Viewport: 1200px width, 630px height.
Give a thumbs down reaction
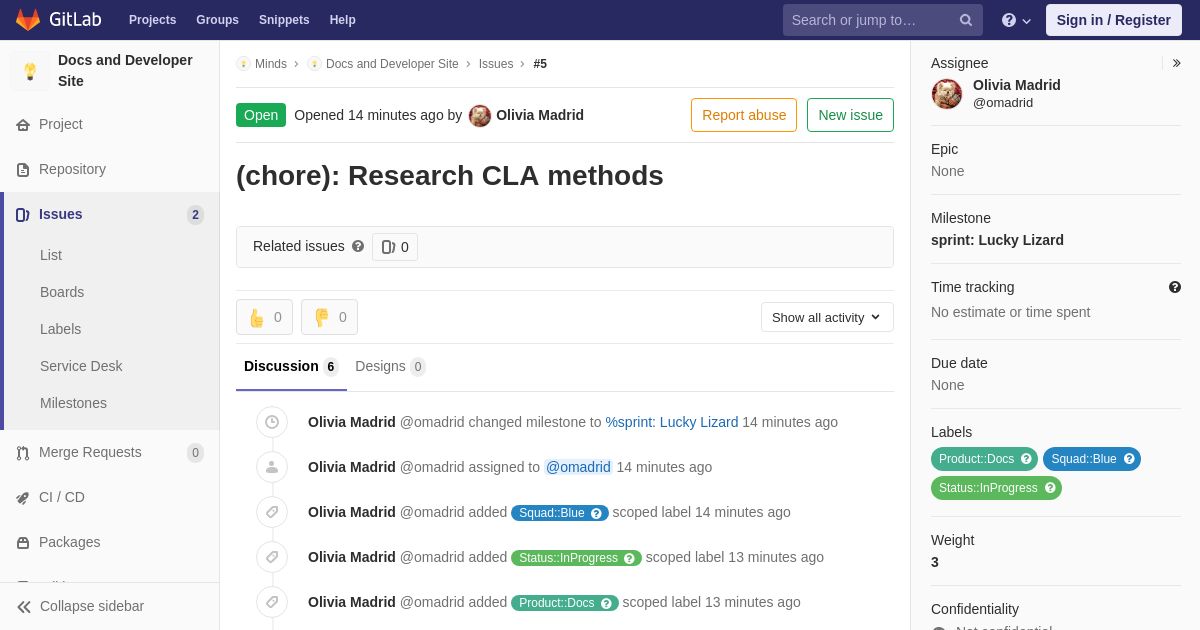point(329,317)
